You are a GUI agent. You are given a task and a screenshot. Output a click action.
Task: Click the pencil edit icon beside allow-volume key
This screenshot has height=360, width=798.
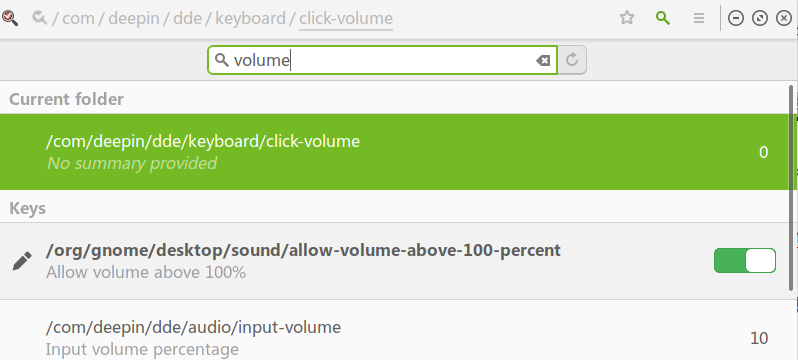[22, 261]
